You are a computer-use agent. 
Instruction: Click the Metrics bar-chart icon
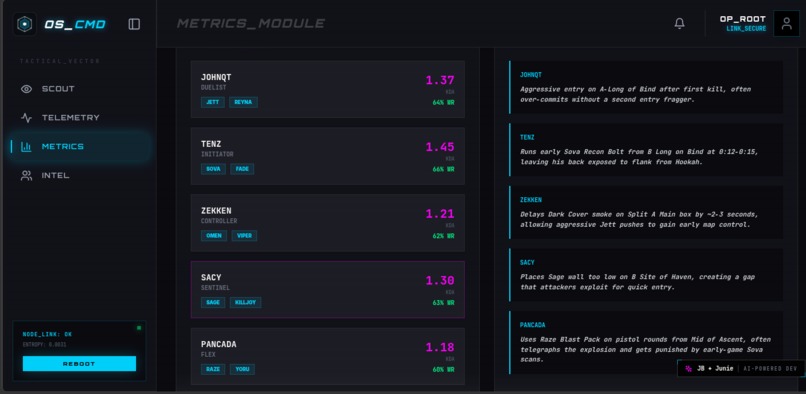(x=26, y=147)
